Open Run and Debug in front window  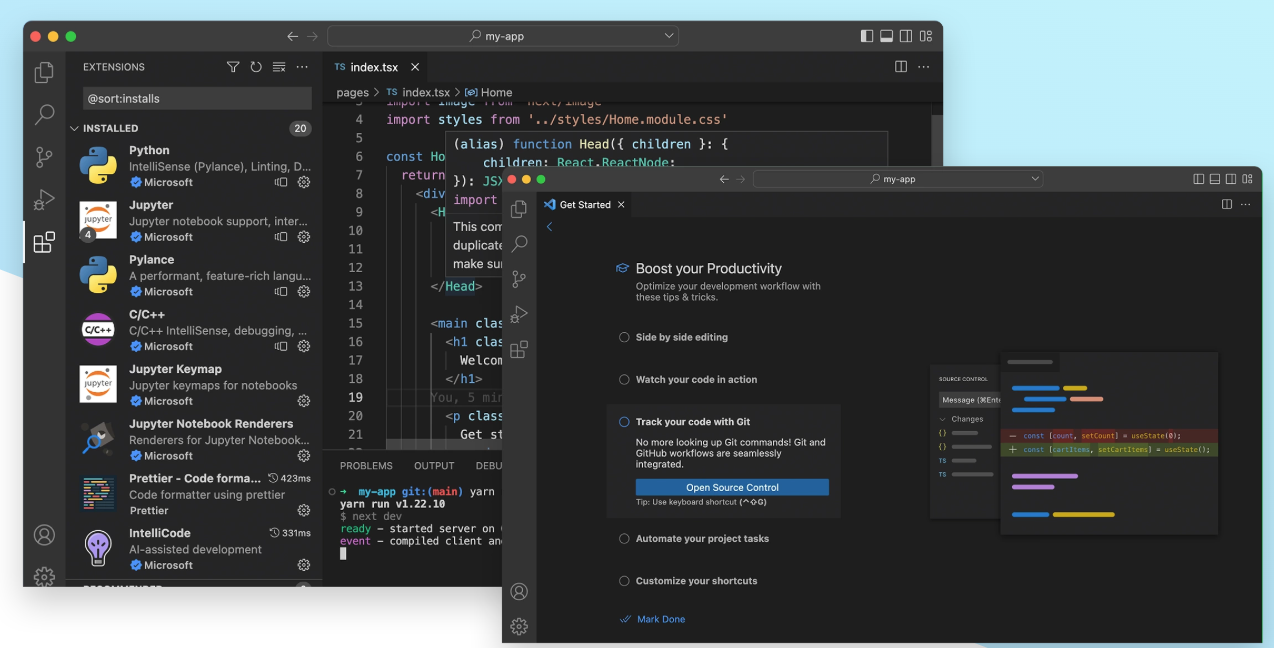(x=519, y=314)
